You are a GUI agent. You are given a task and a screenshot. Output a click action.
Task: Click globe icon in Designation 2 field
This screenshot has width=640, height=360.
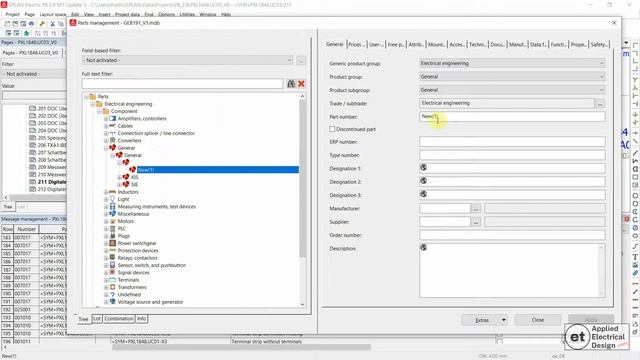[423, 181]
